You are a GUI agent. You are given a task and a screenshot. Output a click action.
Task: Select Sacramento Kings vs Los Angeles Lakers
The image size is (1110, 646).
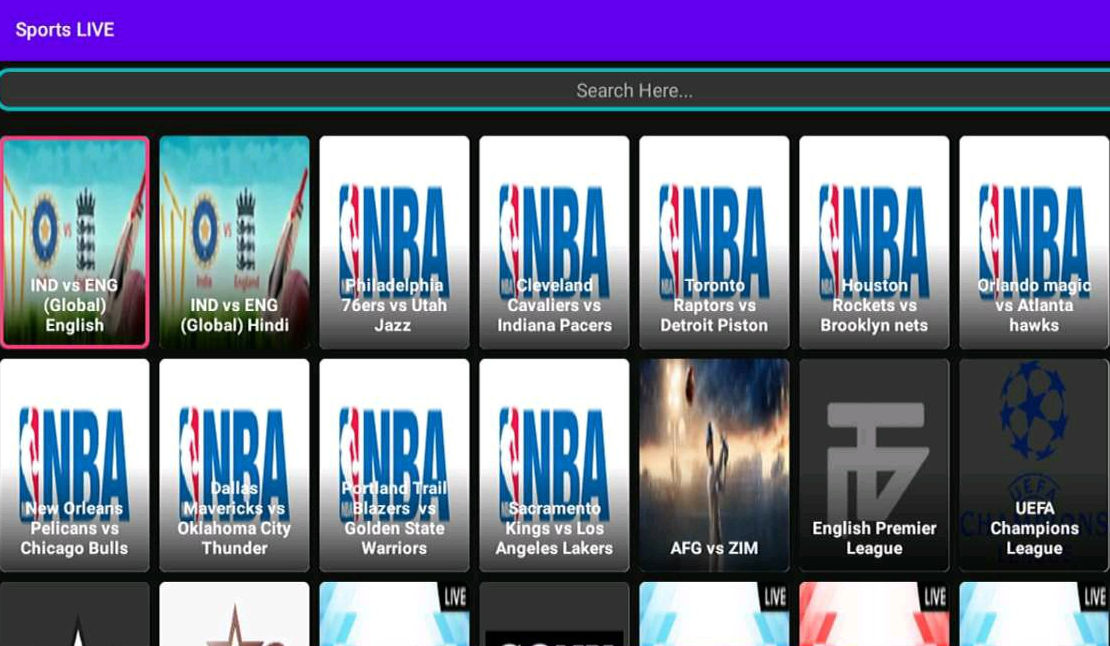coord(554,465)
